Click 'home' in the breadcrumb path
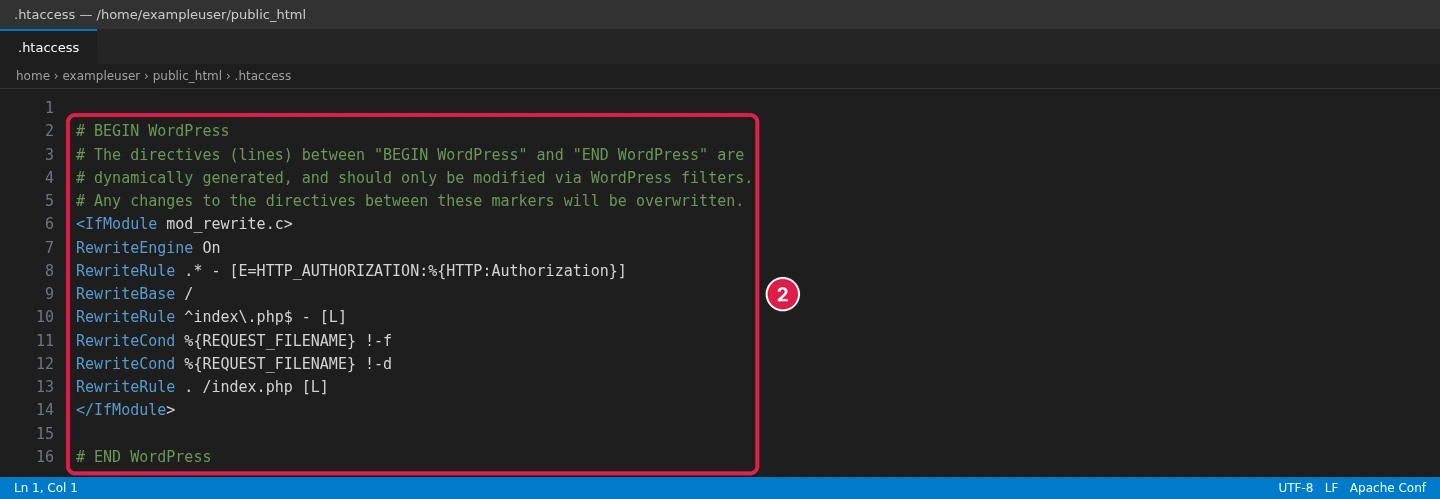Screen dimensions: 1440x499 pyautogui.click(x=33, y=76)
